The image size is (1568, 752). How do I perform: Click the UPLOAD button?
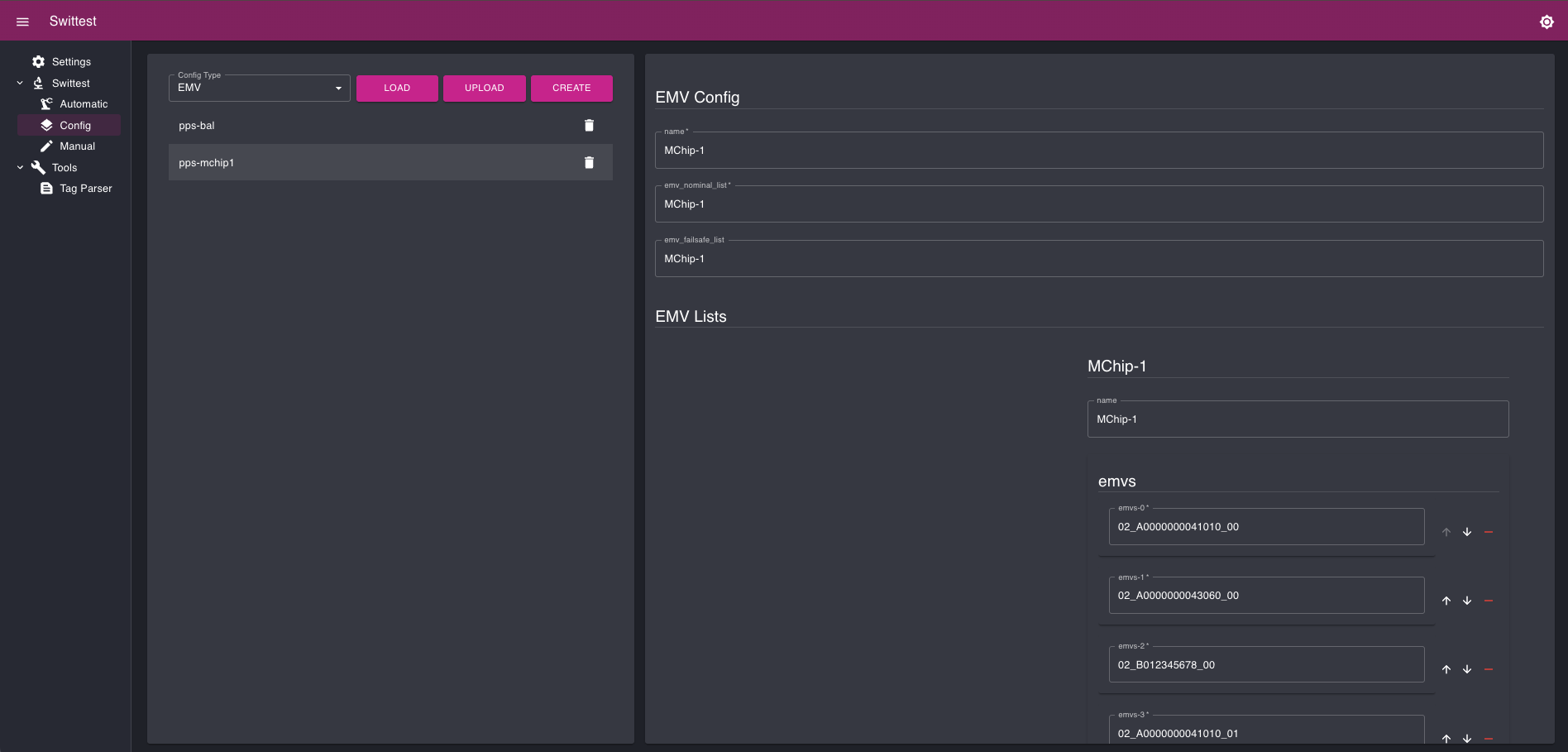pyautogui.click(x=485, y=88)
